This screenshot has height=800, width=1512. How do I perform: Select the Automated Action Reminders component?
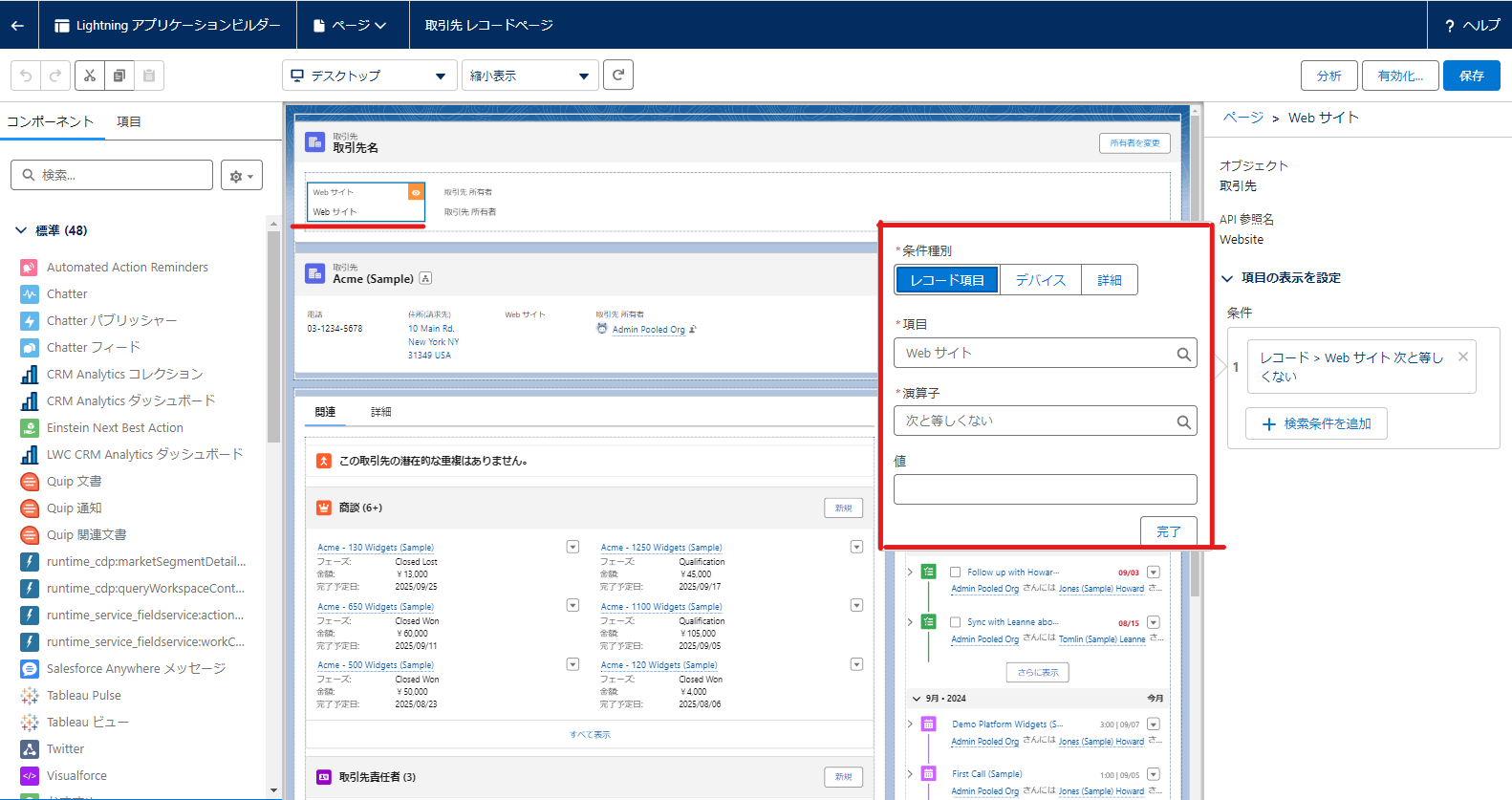coord(127,268)
